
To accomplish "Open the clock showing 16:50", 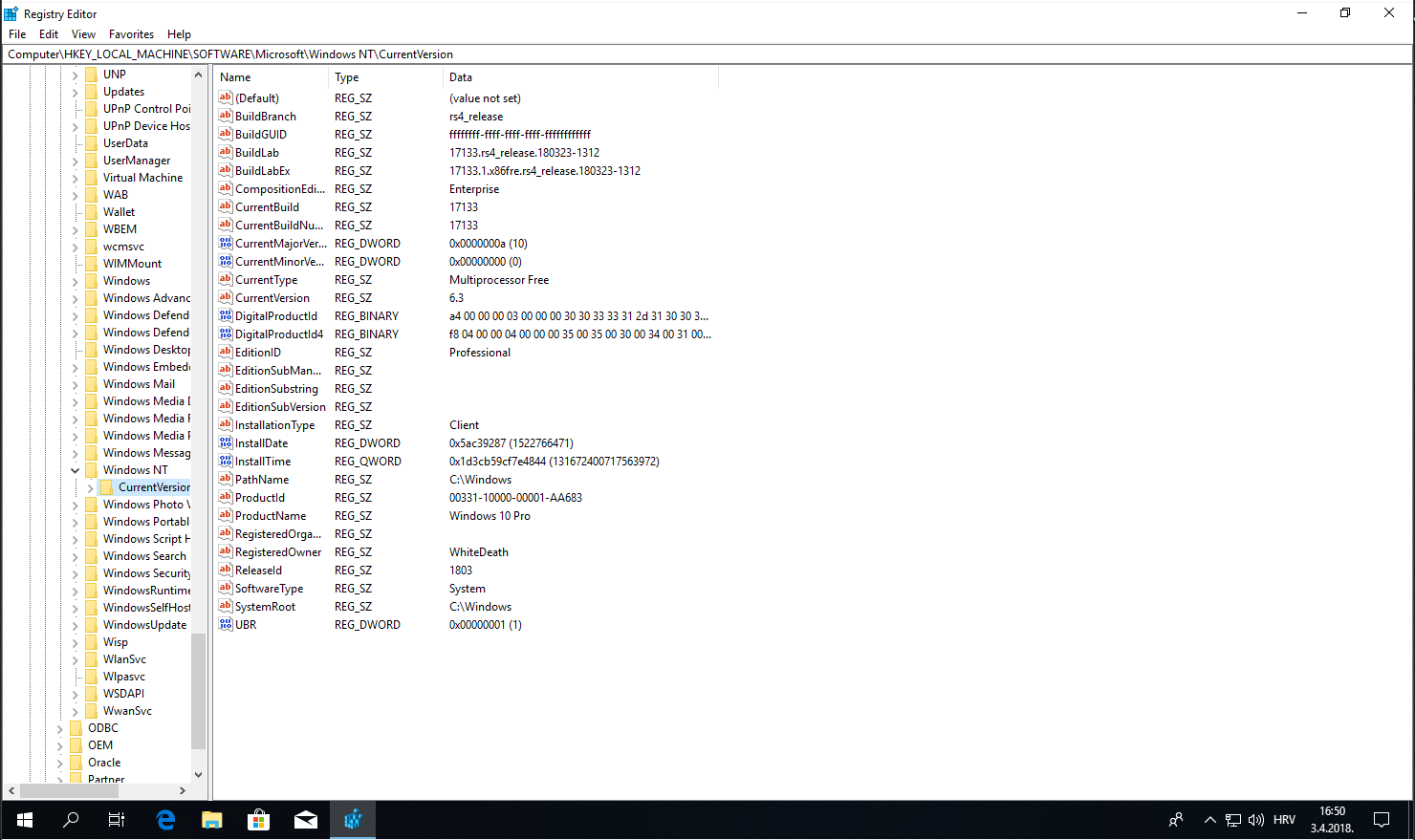I will coord(1332,820).
